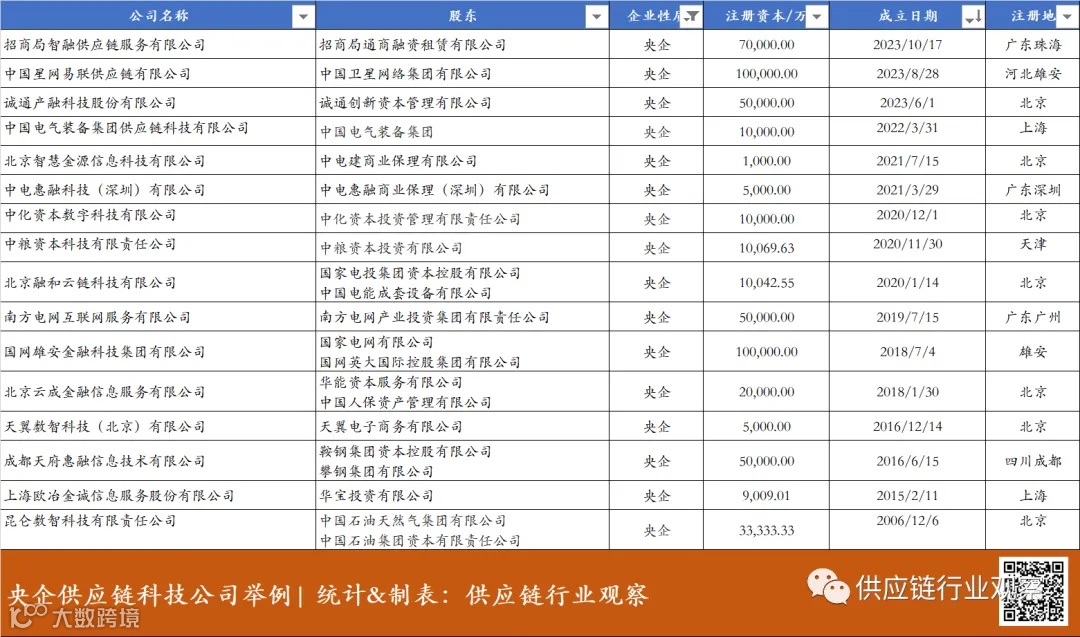
Task: Select cell 北京云成金融信息服务有限公司
Action: pos(158,392)
